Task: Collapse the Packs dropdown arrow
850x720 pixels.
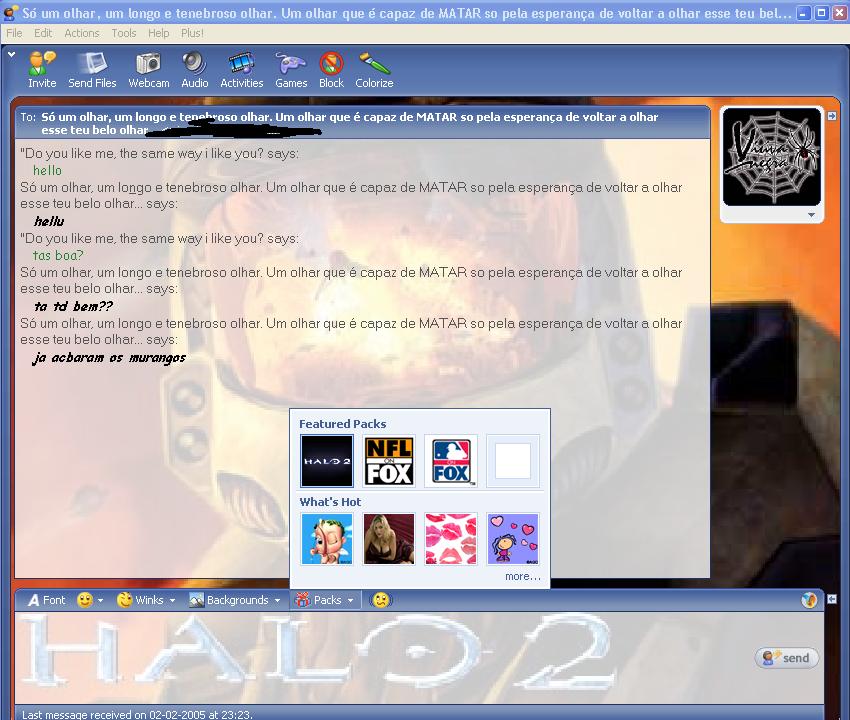Action: [x=350, y=601]
